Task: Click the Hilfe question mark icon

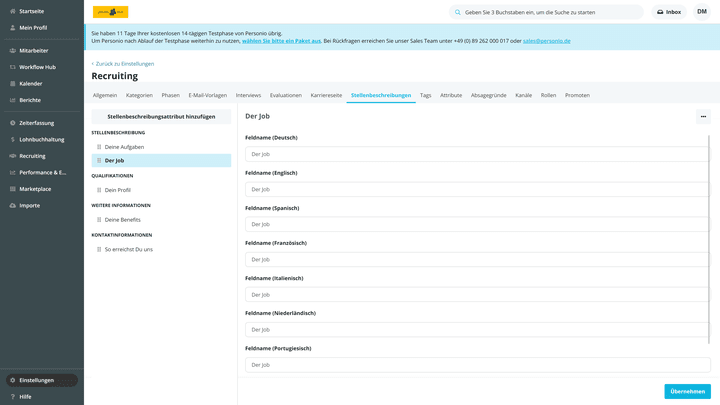Action: click(12, 397)
